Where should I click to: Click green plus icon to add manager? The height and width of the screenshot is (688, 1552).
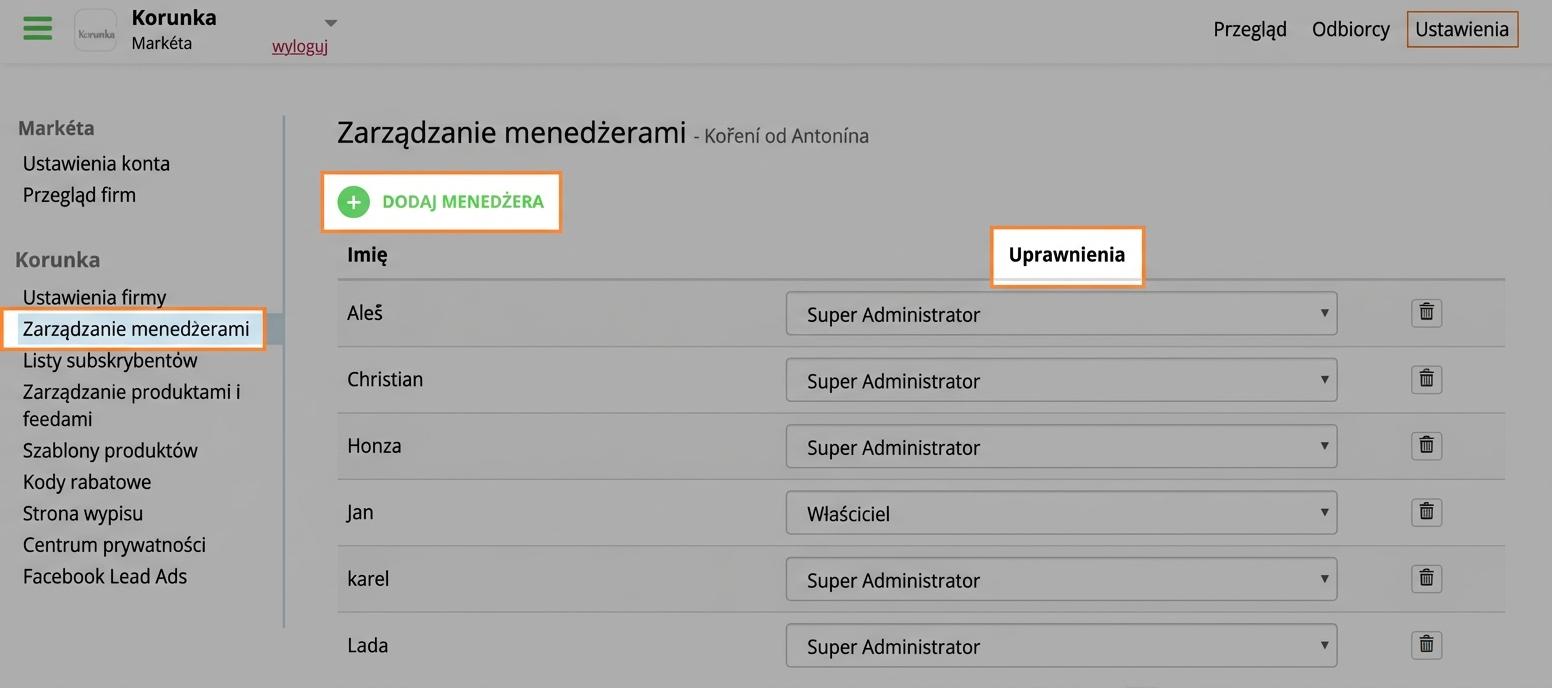pos(353,202)
